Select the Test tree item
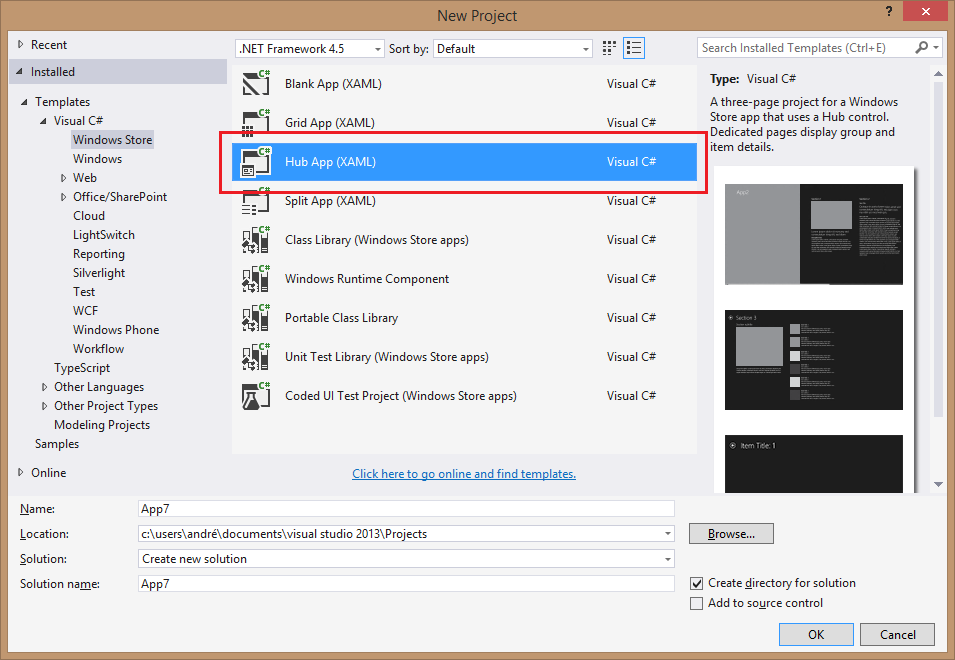The height and width of the screenshot is (660, 955). pyautogui.click(x=84, y=292)
